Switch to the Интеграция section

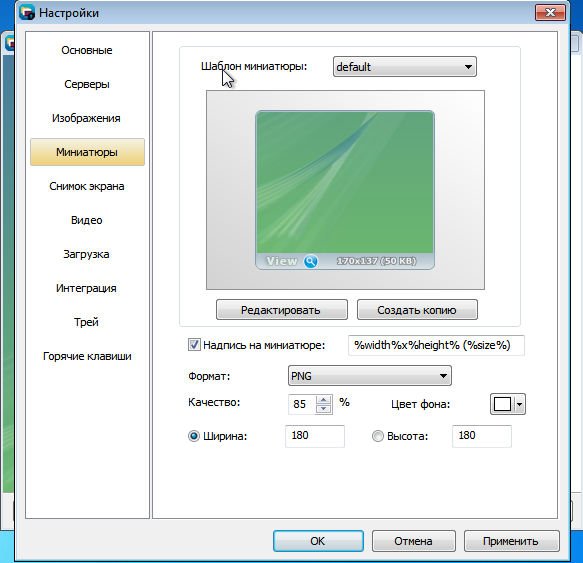87,288
